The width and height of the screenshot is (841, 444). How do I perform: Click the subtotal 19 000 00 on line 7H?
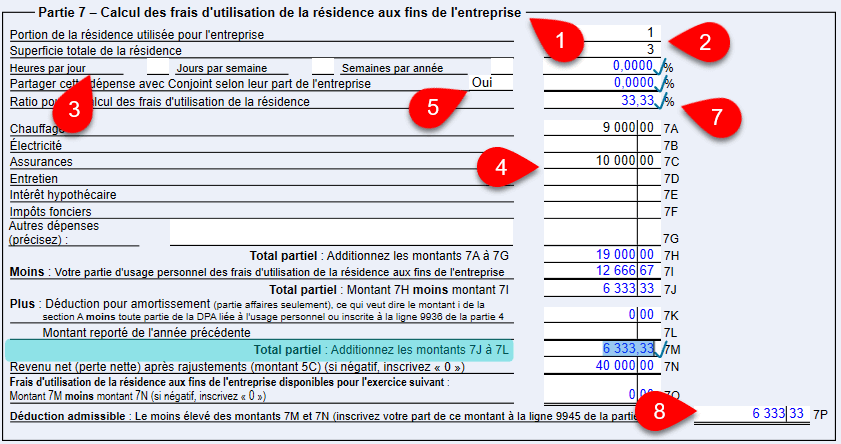(602, 255)
